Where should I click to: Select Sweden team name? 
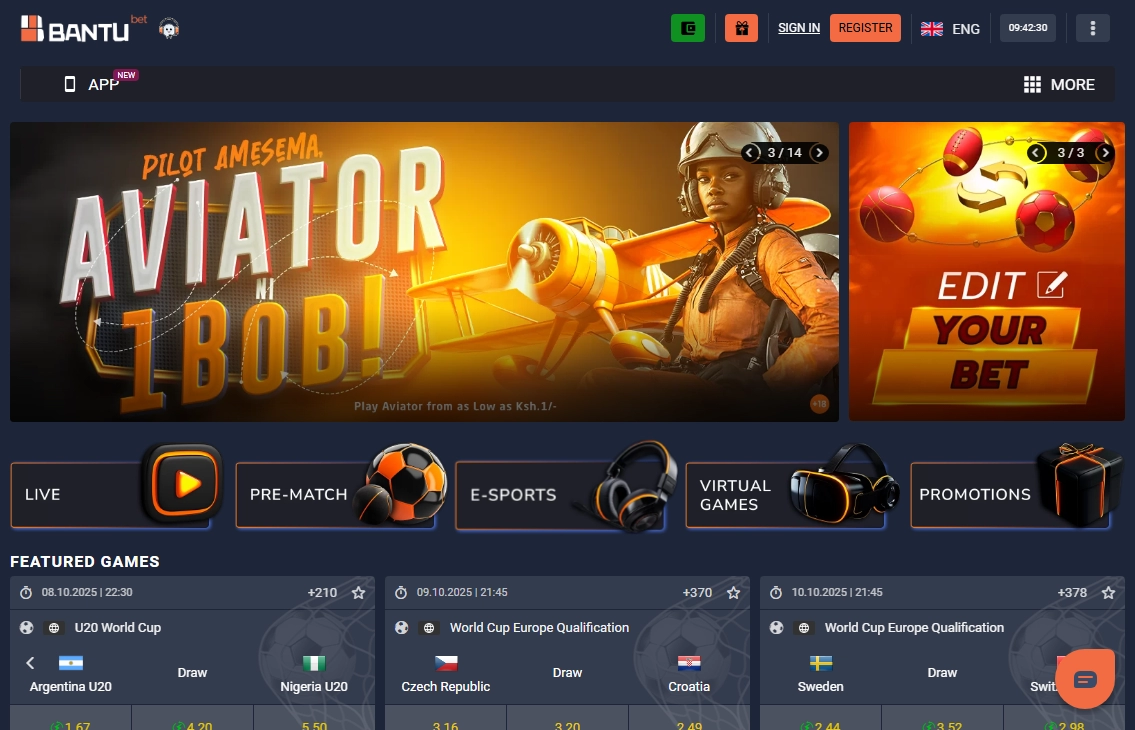[x=820, y=687]
